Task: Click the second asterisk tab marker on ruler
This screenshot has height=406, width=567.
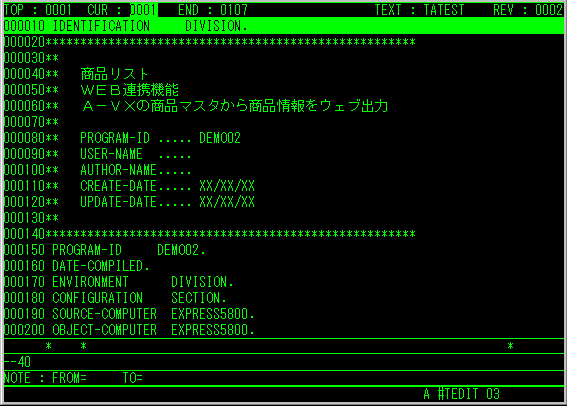Action: [x=84, y=346]
